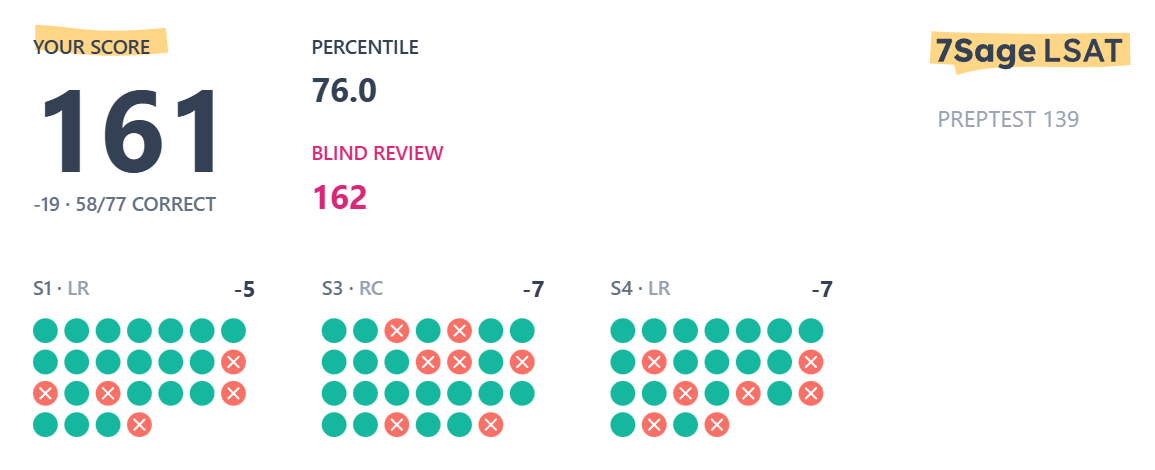Click the -5 score for section S1

point(245,290)
